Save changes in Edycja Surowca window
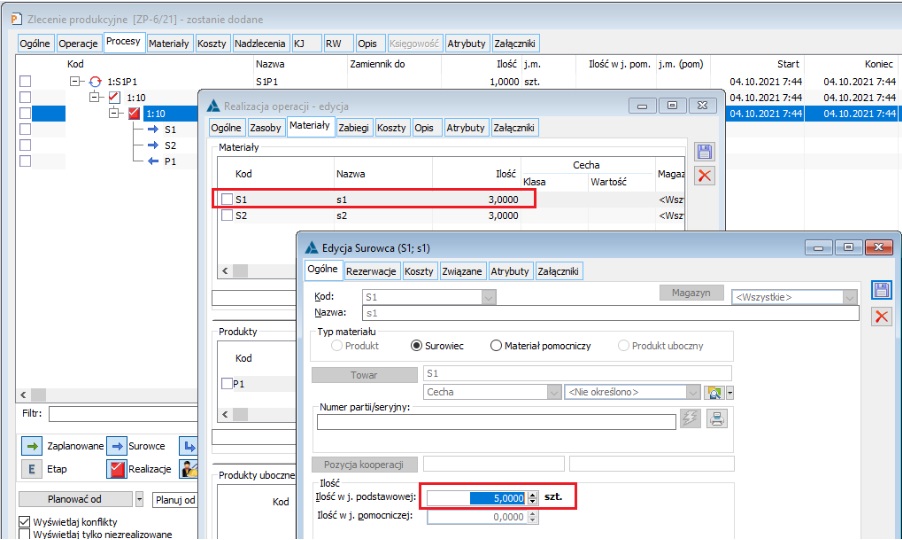 tap(881, 291)
